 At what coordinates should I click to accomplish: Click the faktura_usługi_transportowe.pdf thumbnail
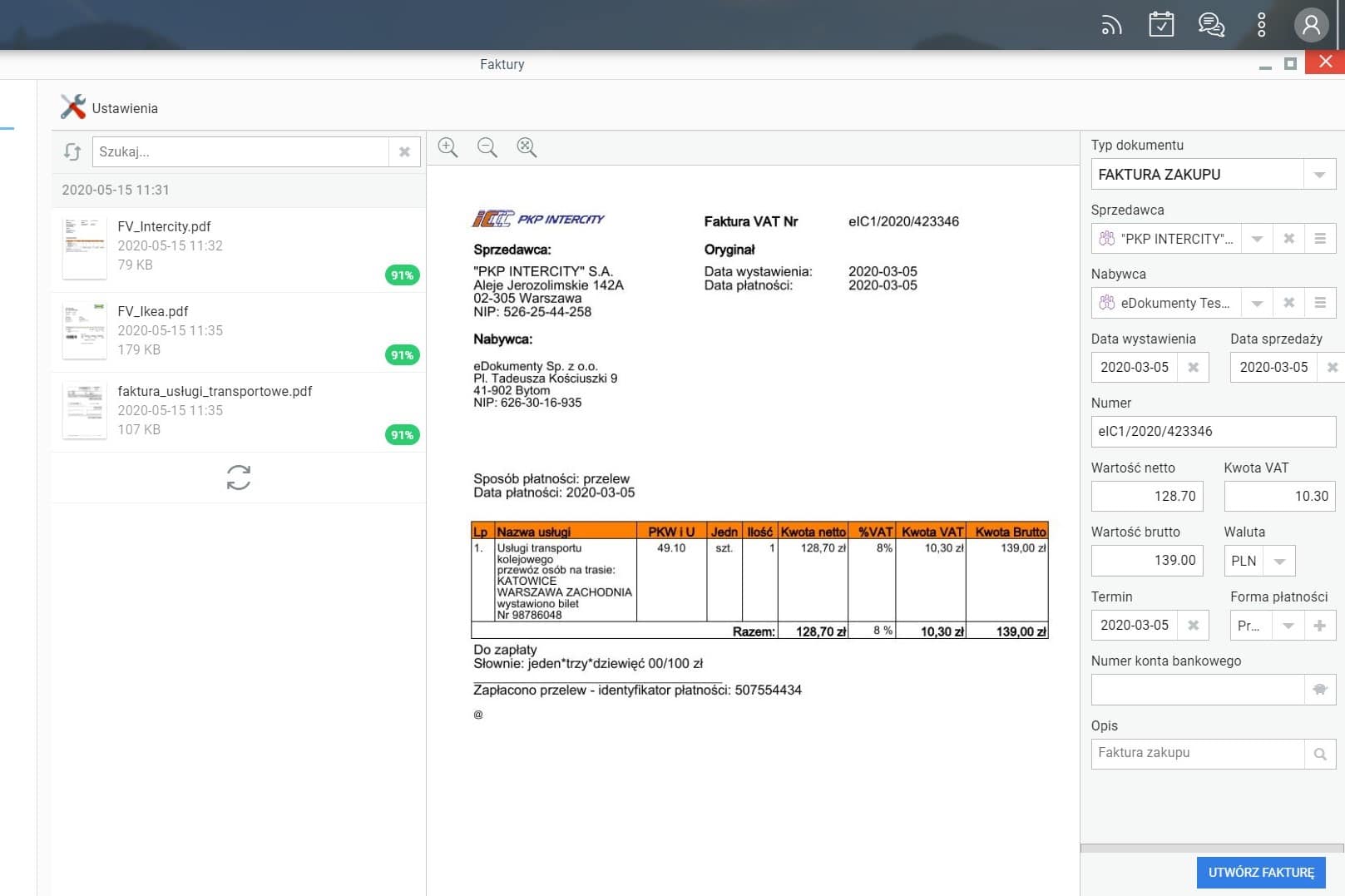84,410
